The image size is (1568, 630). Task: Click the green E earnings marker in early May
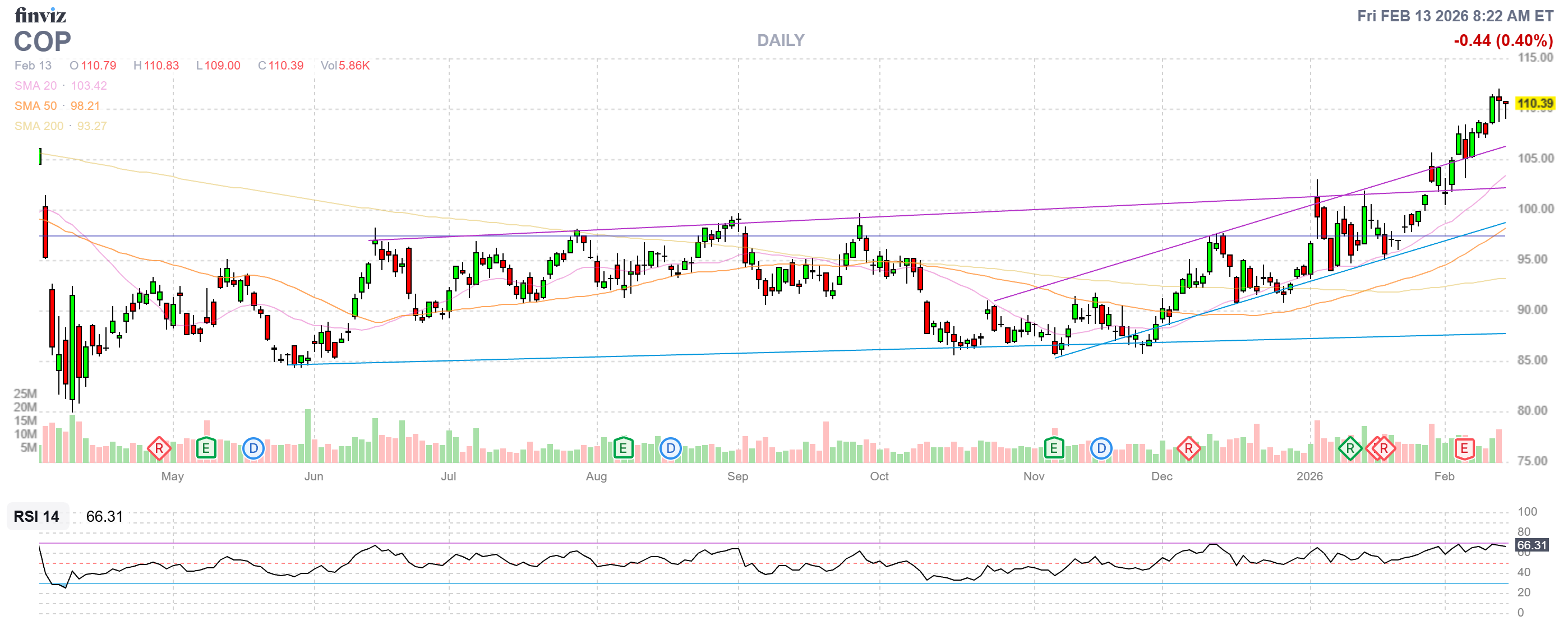(x=206, y=449)
